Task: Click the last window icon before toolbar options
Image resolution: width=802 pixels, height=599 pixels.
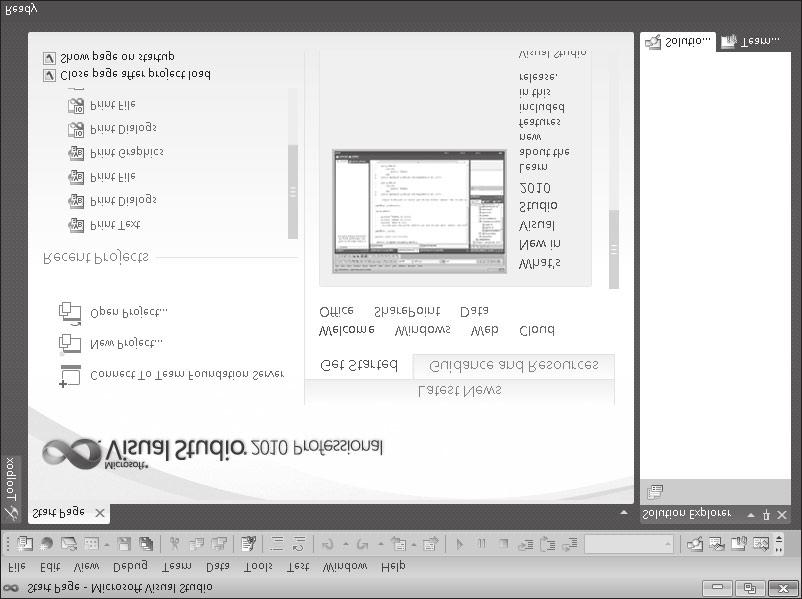Action: pyautogui.click(x=761, y=543)
